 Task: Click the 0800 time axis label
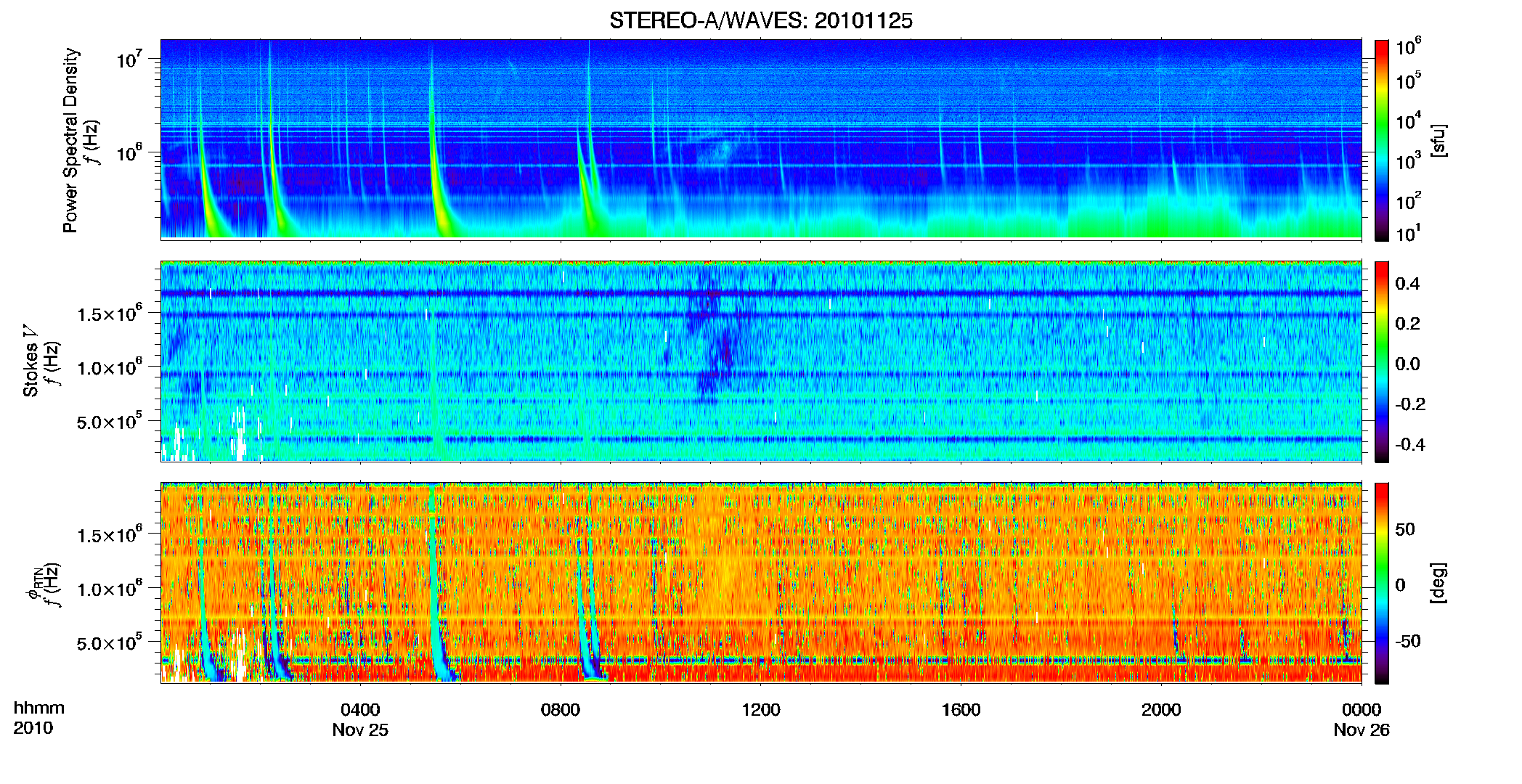click(x=561, y=710)
